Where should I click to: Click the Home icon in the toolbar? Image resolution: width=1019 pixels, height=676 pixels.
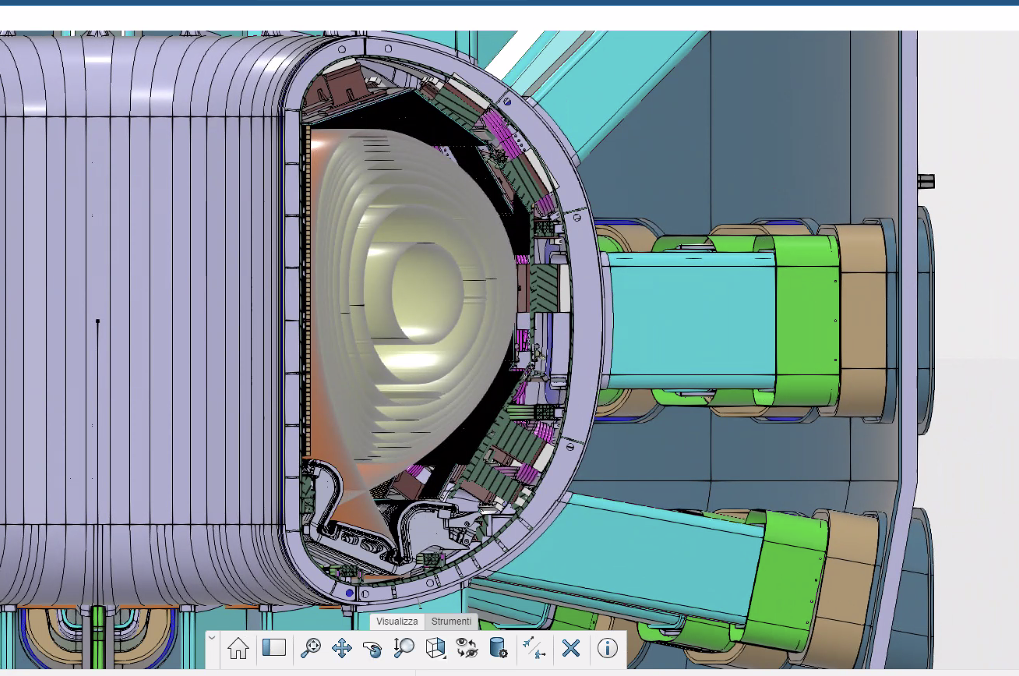click(238, 648)
